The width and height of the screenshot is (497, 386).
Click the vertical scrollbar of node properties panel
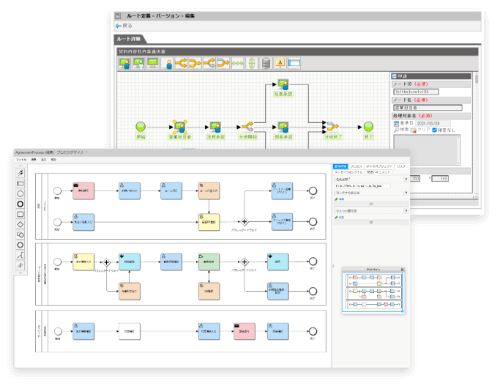(x=476, y=133)
